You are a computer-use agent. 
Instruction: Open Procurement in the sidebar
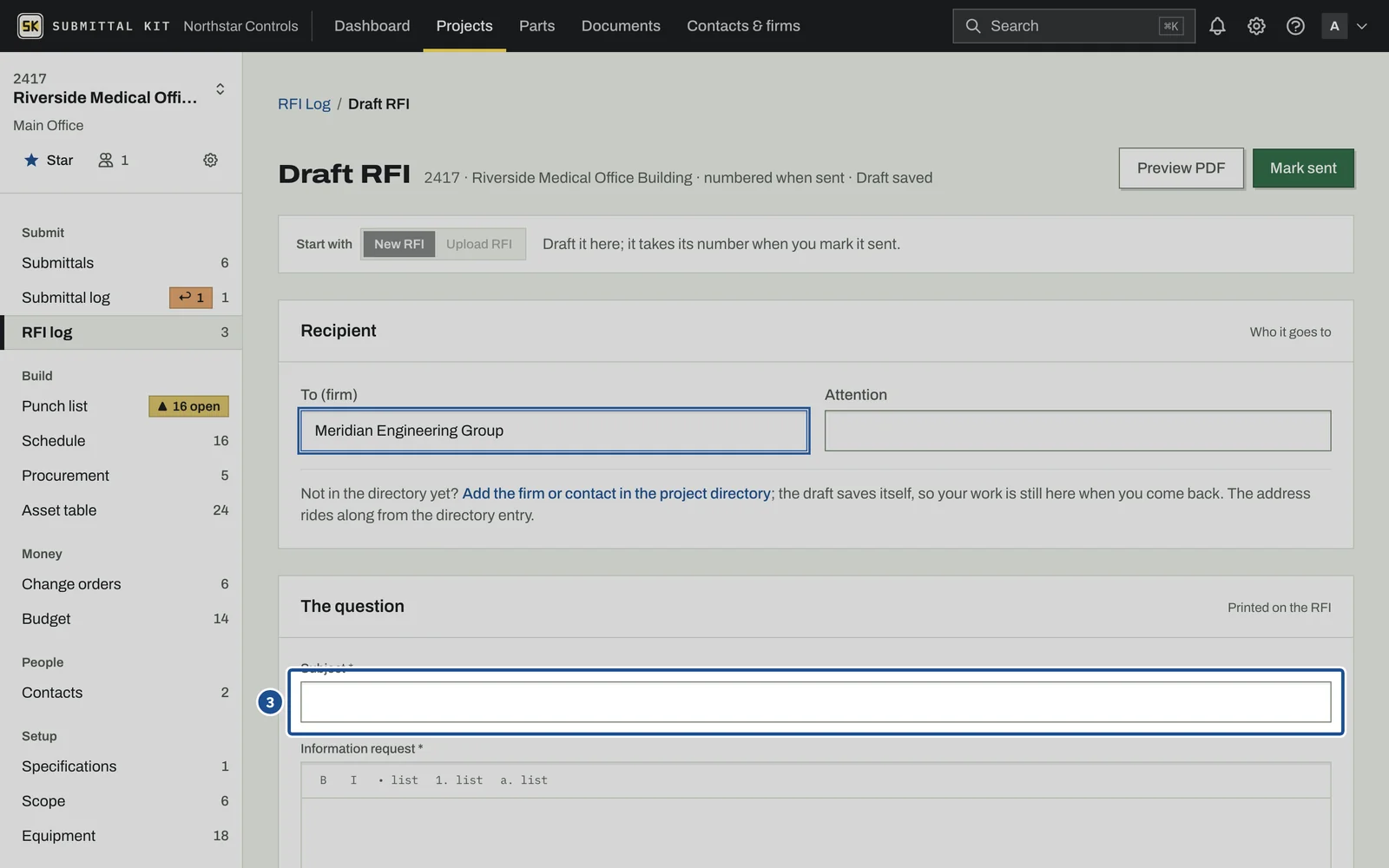122,476
